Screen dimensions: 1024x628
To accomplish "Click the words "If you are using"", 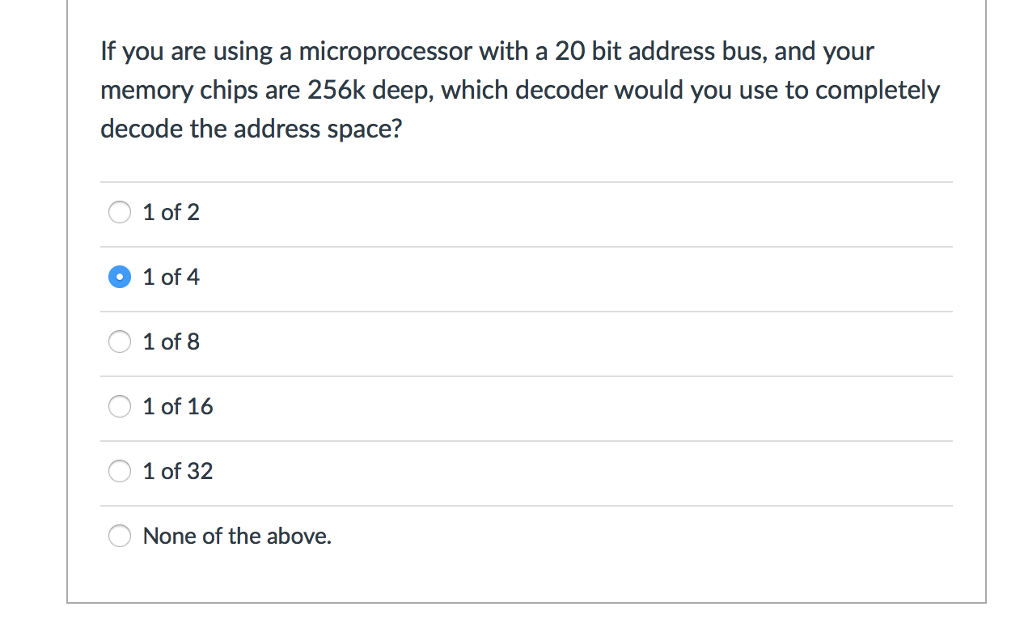I will click(x=187, y=53).
